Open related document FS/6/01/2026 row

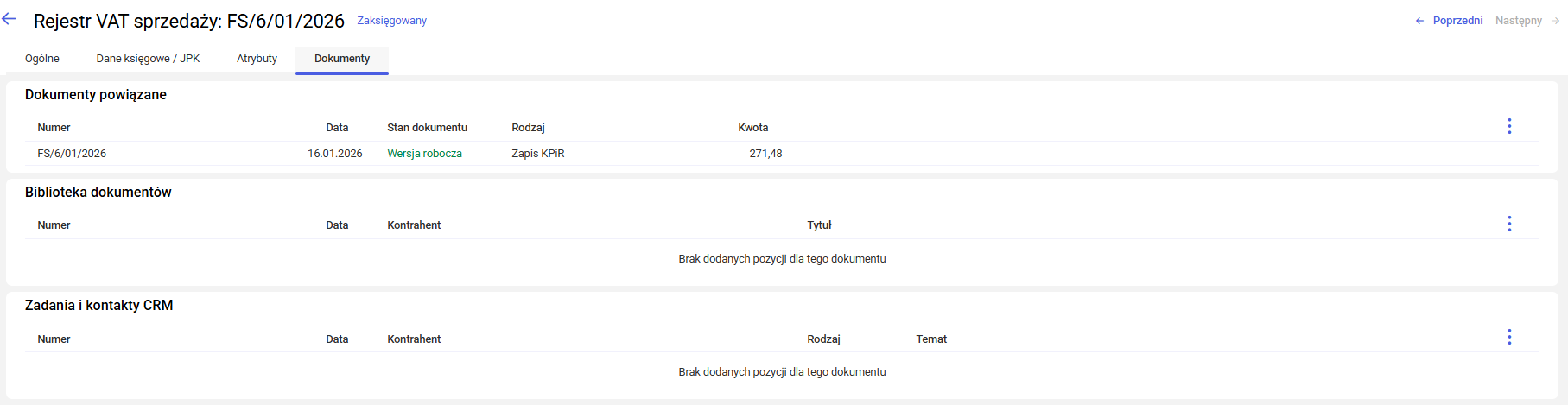[x=72, y=154]
